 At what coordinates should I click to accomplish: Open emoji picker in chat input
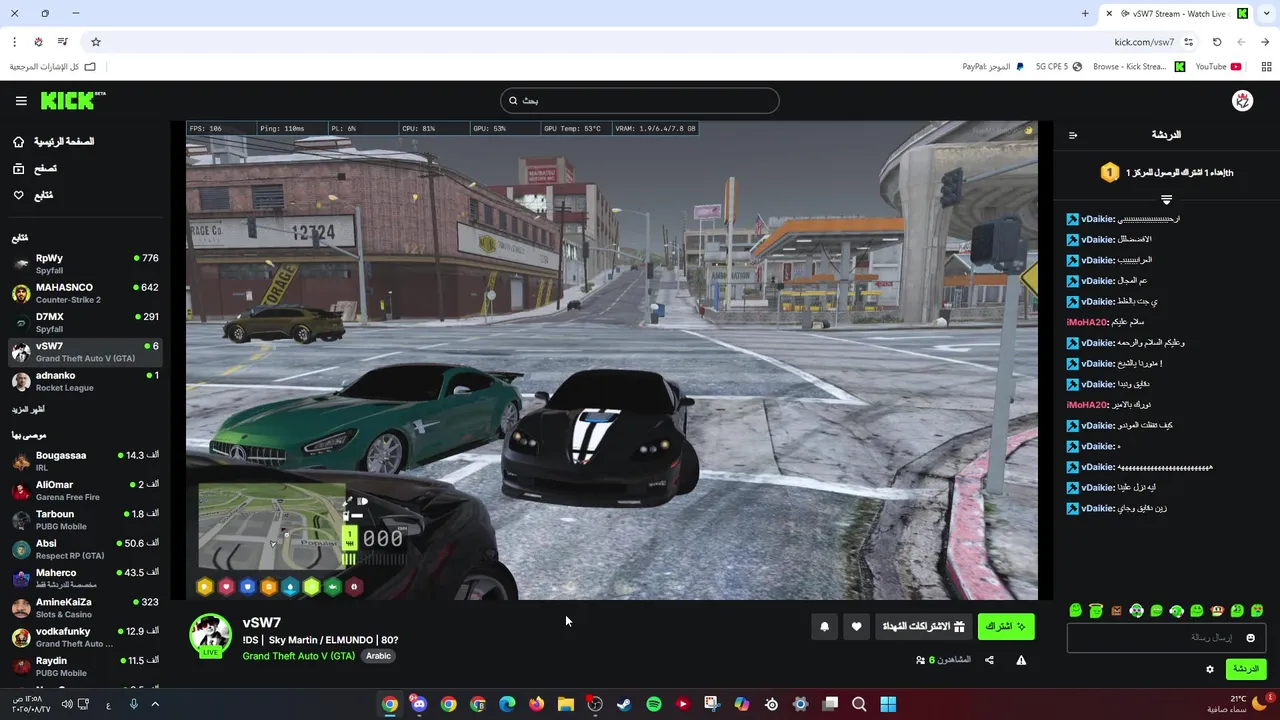pyautogui.click(x=1250, y=638)
